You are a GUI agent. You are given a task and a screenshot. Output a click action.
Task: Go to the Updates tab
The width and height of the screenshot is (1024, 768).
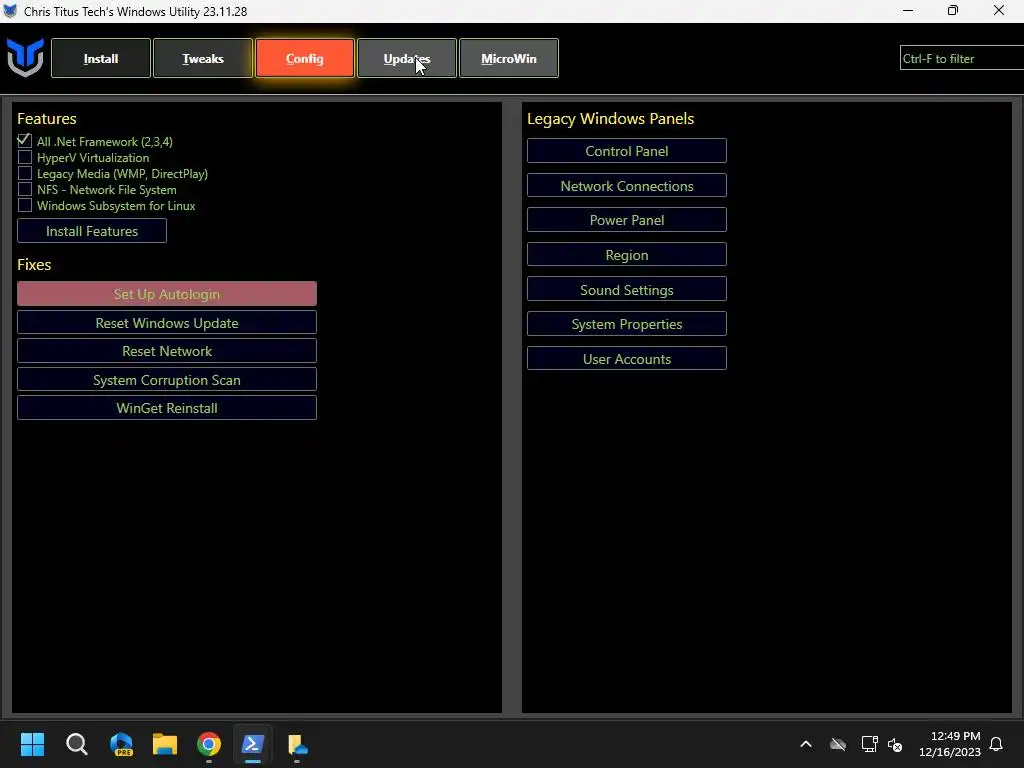tap(407, 58)
